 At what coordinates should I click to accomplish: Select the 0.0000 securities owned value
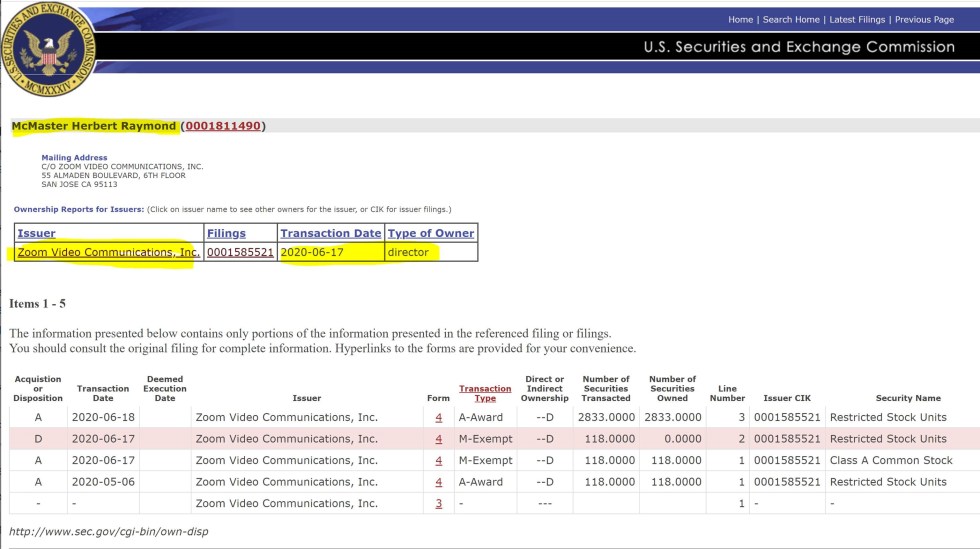[682, 439]
